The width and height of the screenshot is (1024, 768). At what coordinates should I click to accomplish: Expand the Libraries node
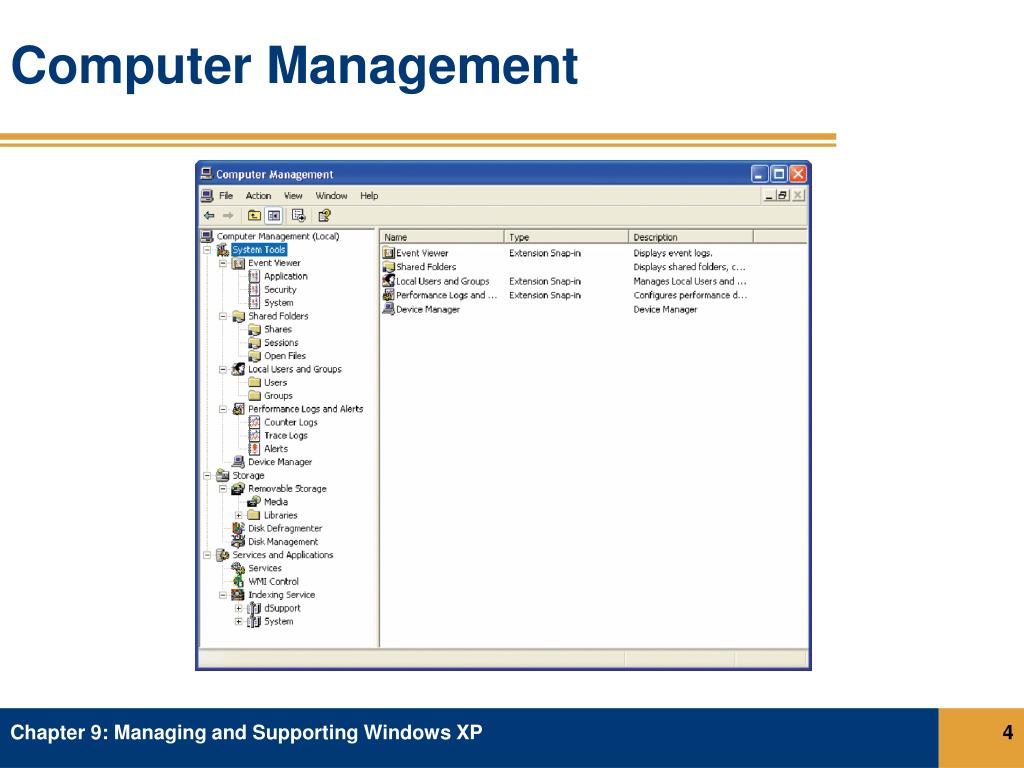pos(239,515)
